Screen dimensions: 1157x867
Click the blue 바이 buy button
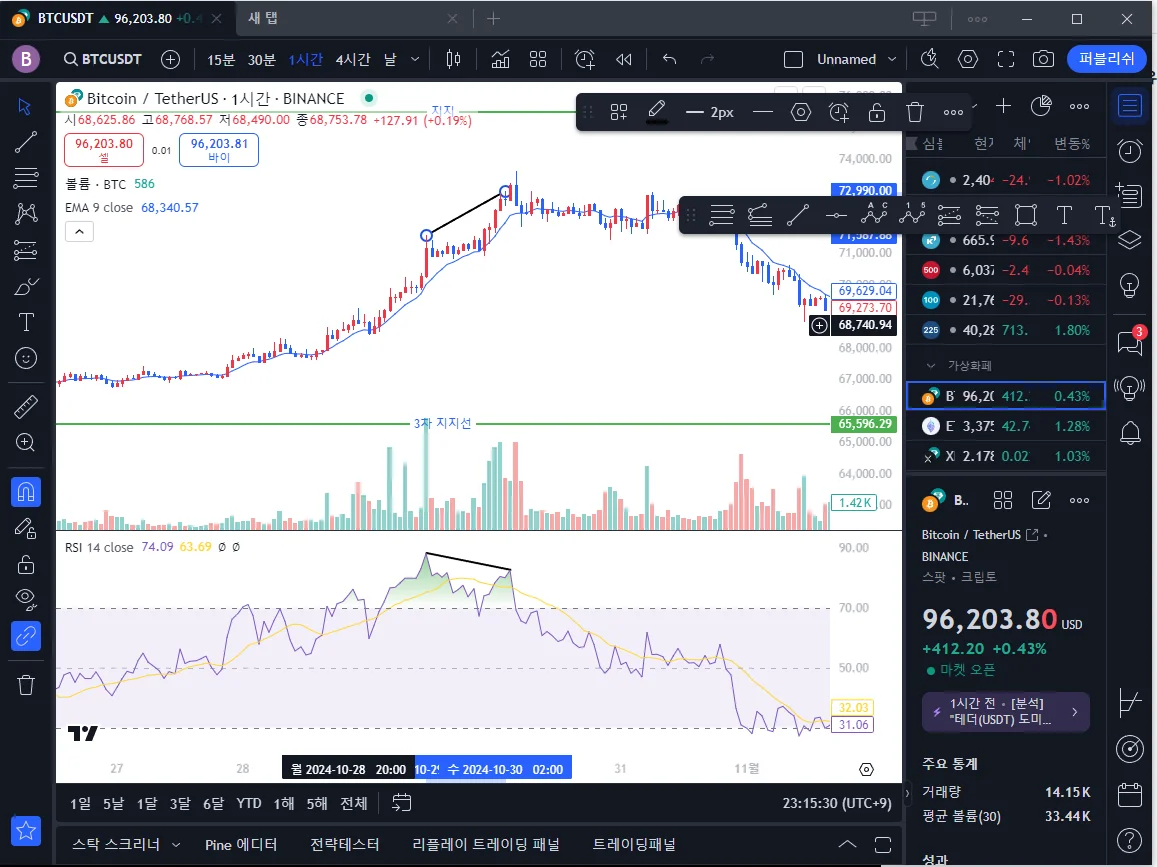[x=219, y=150]
